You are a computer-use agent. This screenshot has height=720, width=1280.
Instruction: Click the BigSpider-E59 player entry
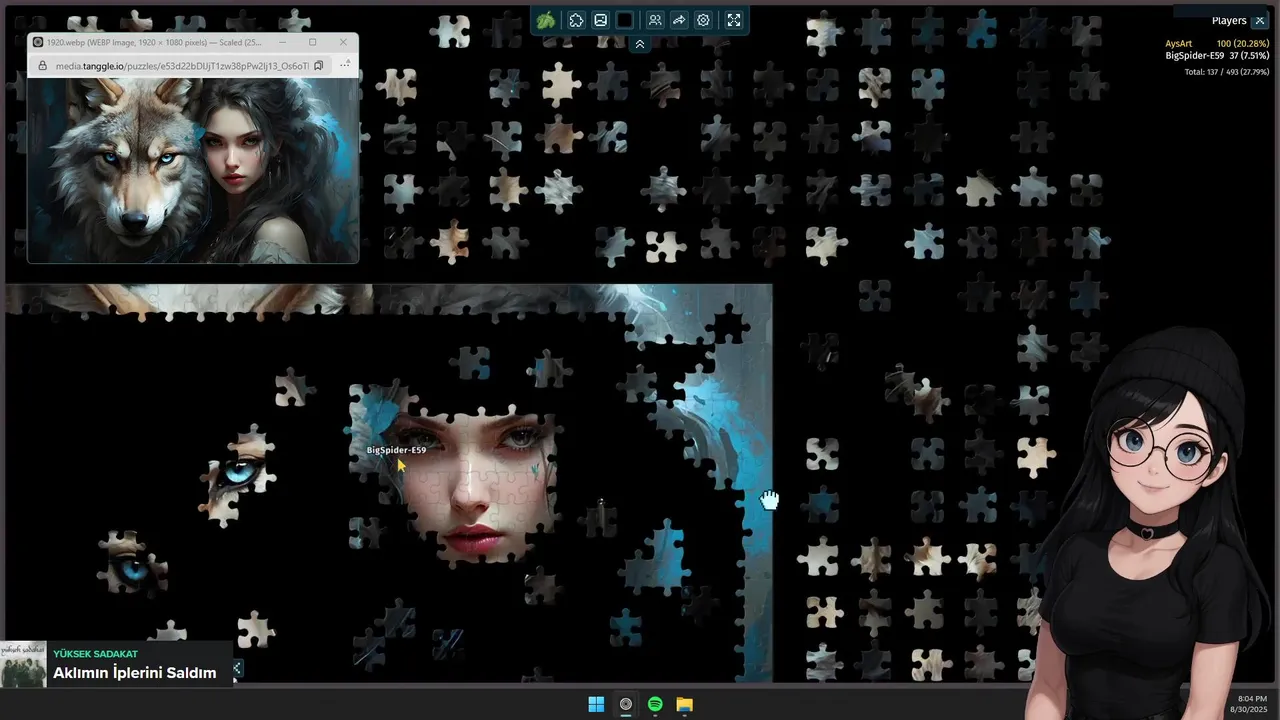coord(1217,56)
